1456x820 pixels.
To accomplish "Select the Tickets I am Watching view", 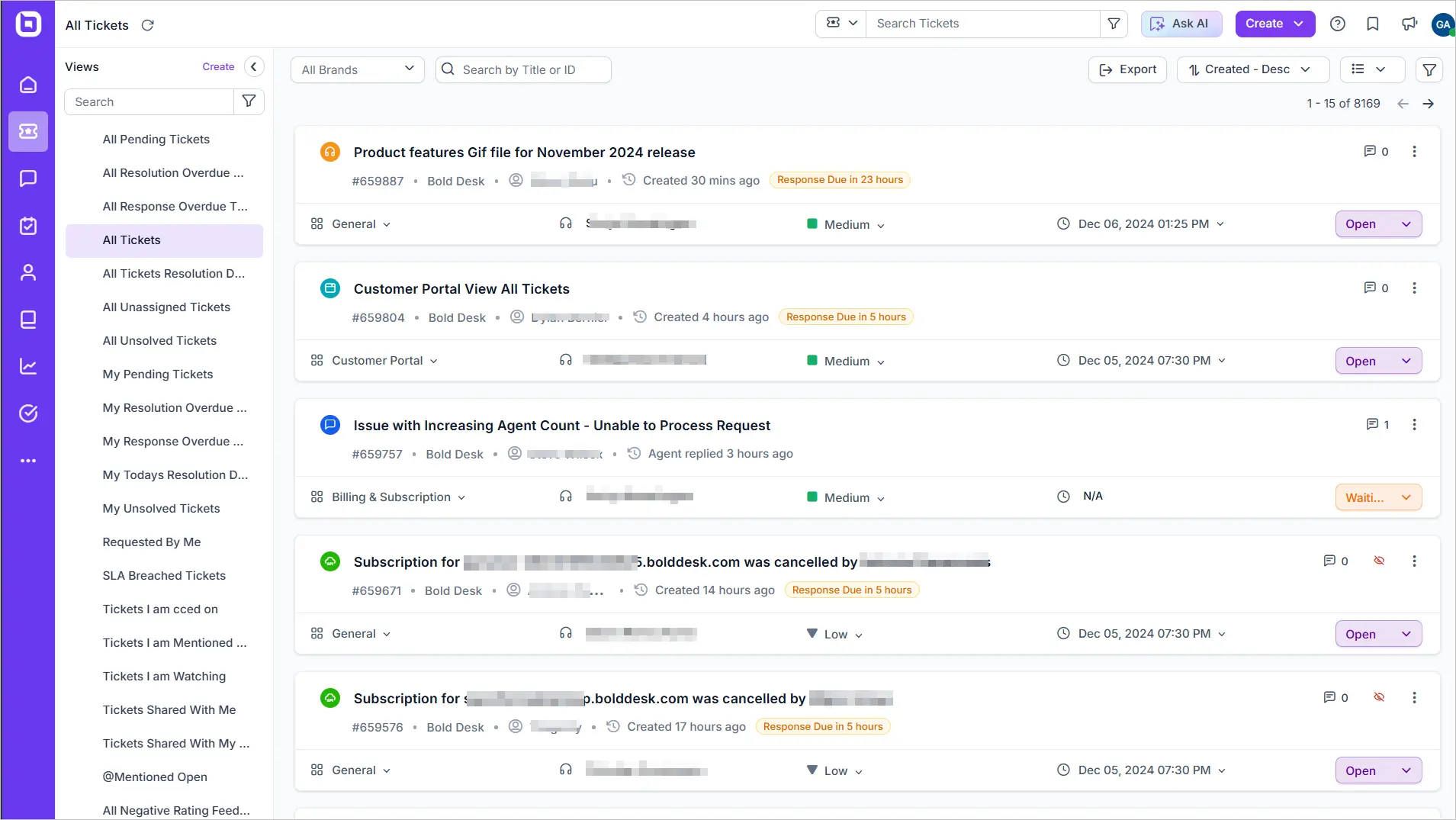I will pyautogui.click(x=164, y=677).
